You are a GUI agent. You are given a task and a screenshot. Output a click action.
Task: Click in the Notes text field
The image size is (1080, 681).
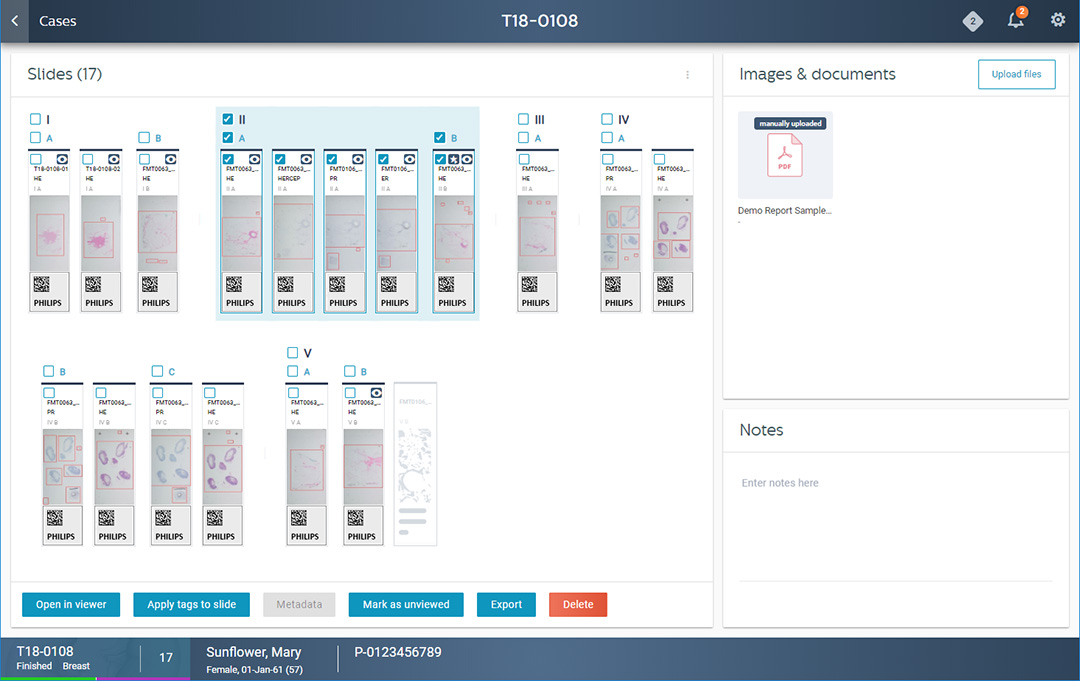click(x=895, y=520)
